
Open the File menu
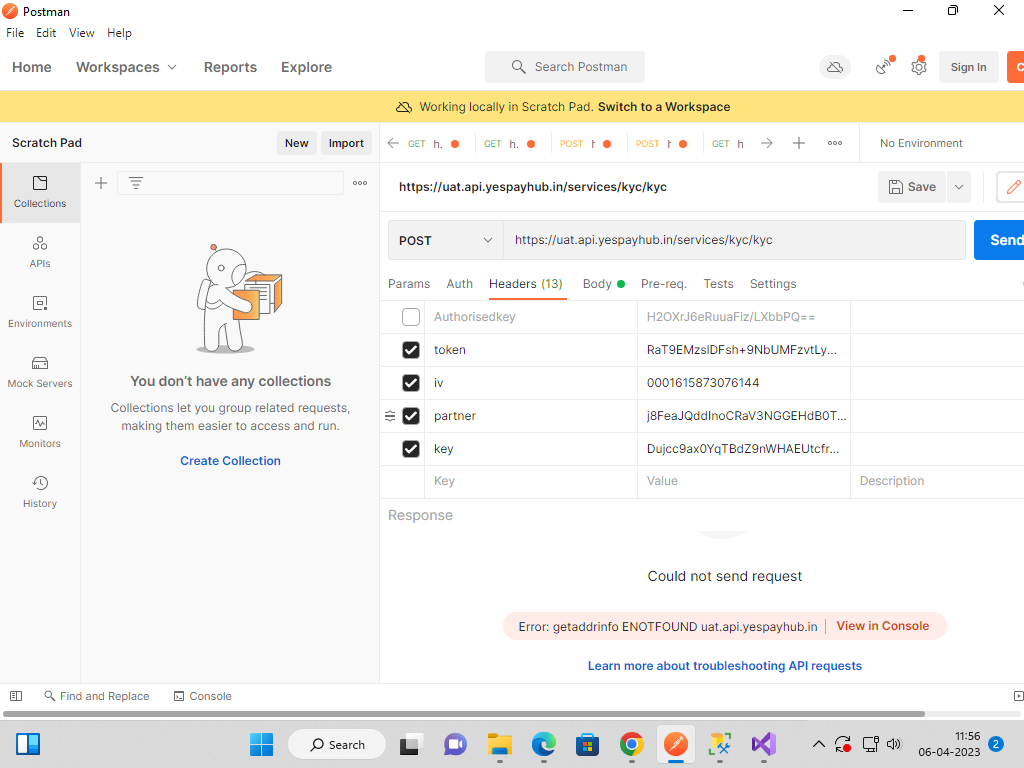tap(15, 33)
